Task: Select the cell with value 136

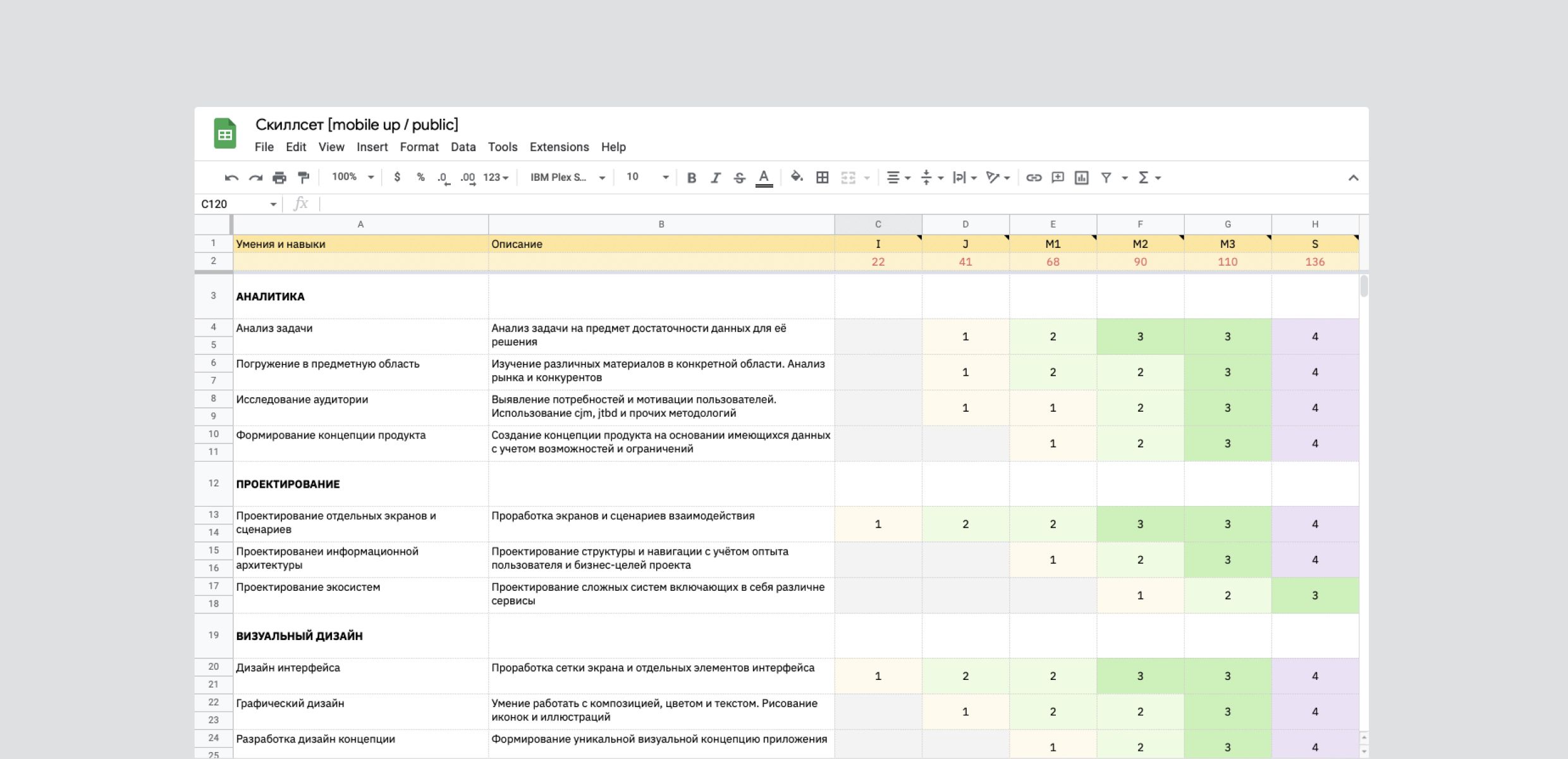Action: tap(1315, 262)
